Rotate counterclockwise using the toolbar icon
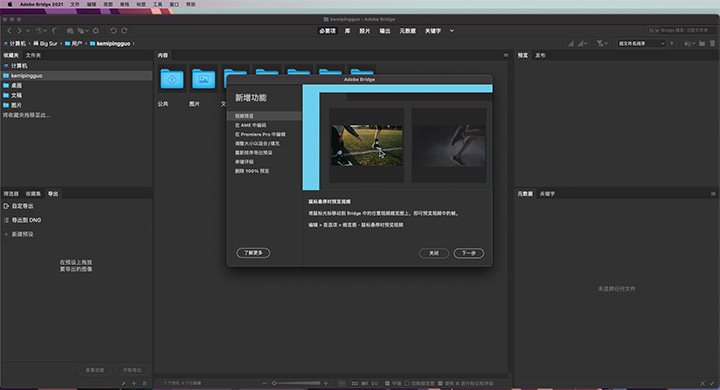The image size is (720, 390). coord(113,31)
